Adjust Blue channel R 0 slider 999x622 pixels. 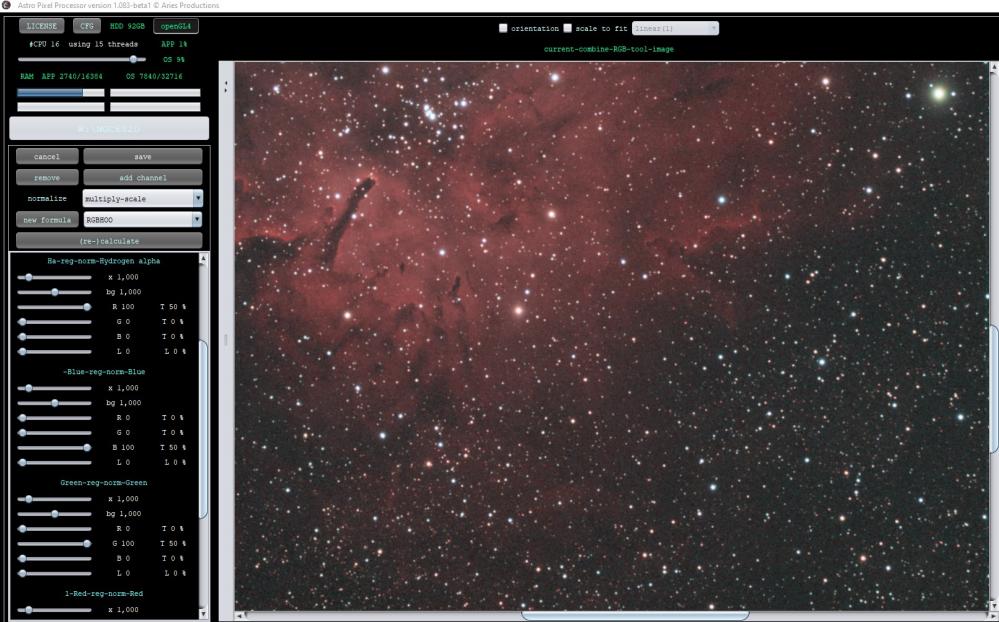[x=55, y=417]
